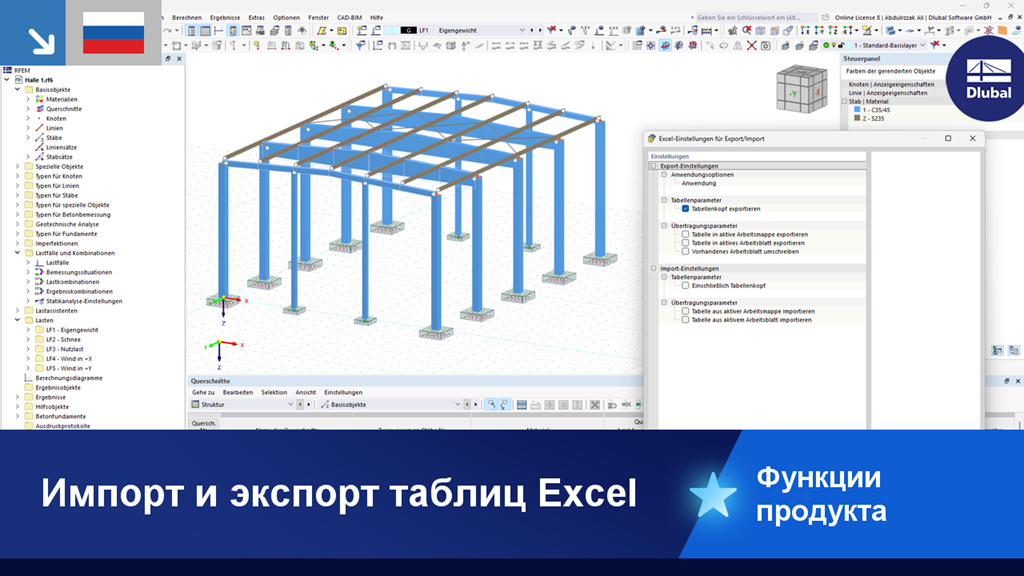
Task: Click the table panel toggle icon in toolbar
Action: [206, 31]
